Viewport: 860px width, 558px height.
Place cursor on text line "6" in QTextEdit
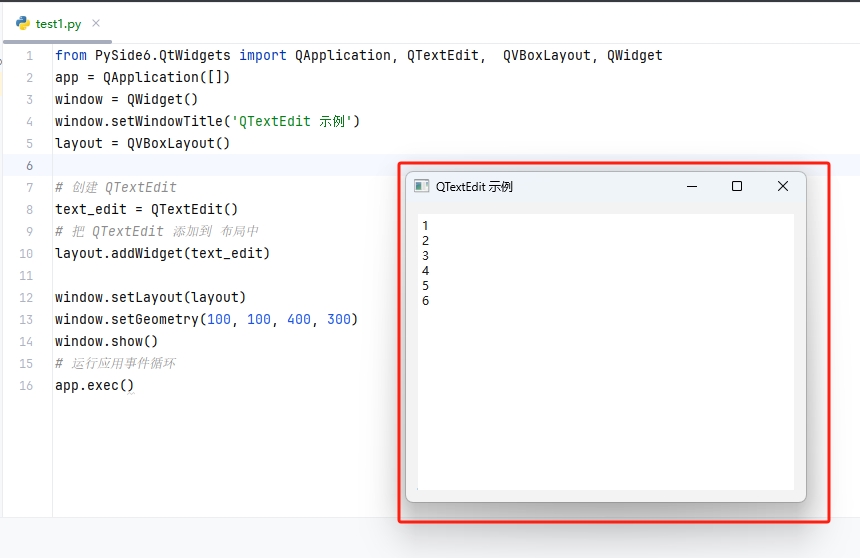click(426, 301)
